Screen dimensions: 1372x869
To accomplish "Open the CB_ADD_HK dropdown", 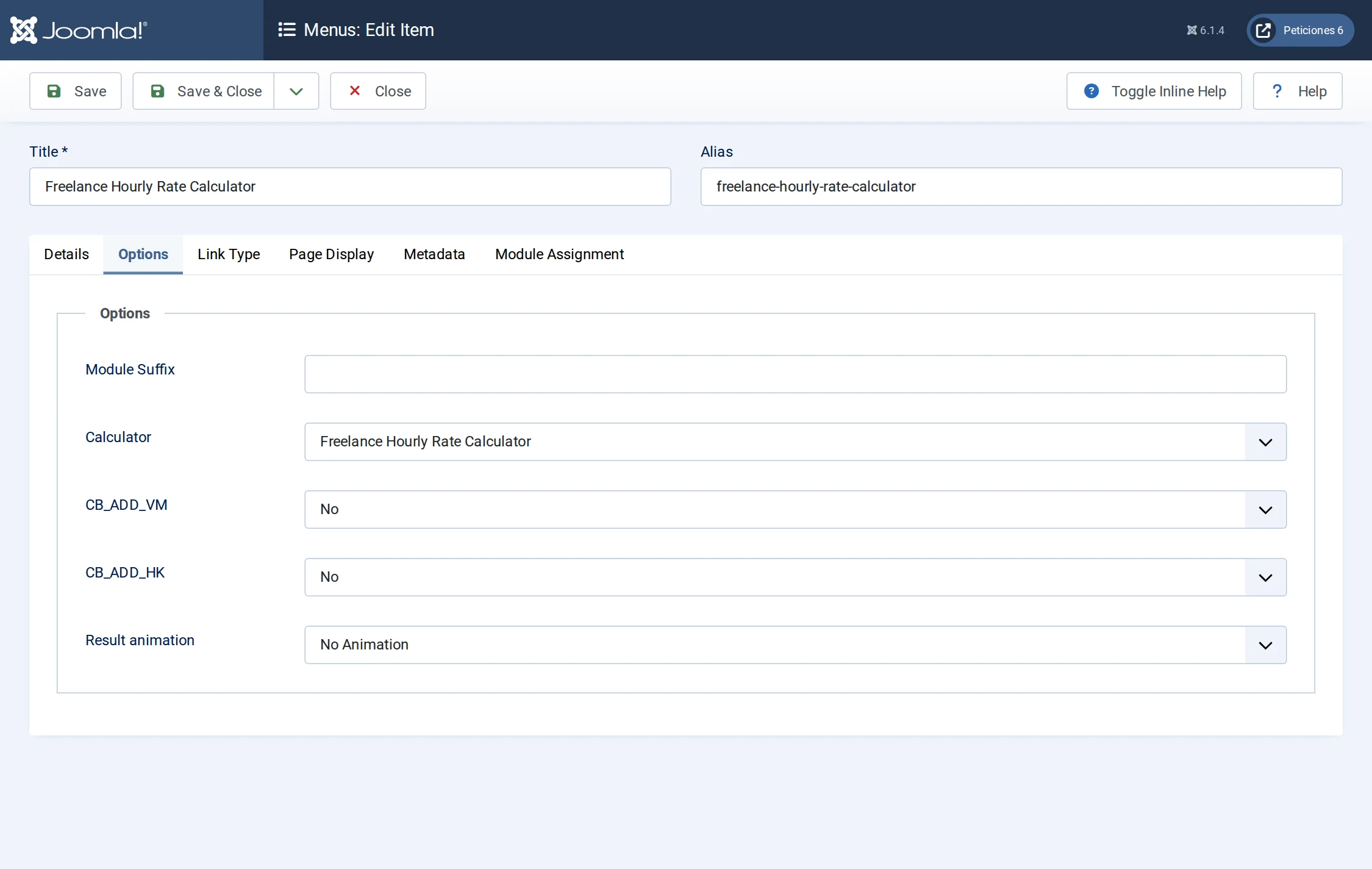I will pyautogui.click(x=795, y=577).
